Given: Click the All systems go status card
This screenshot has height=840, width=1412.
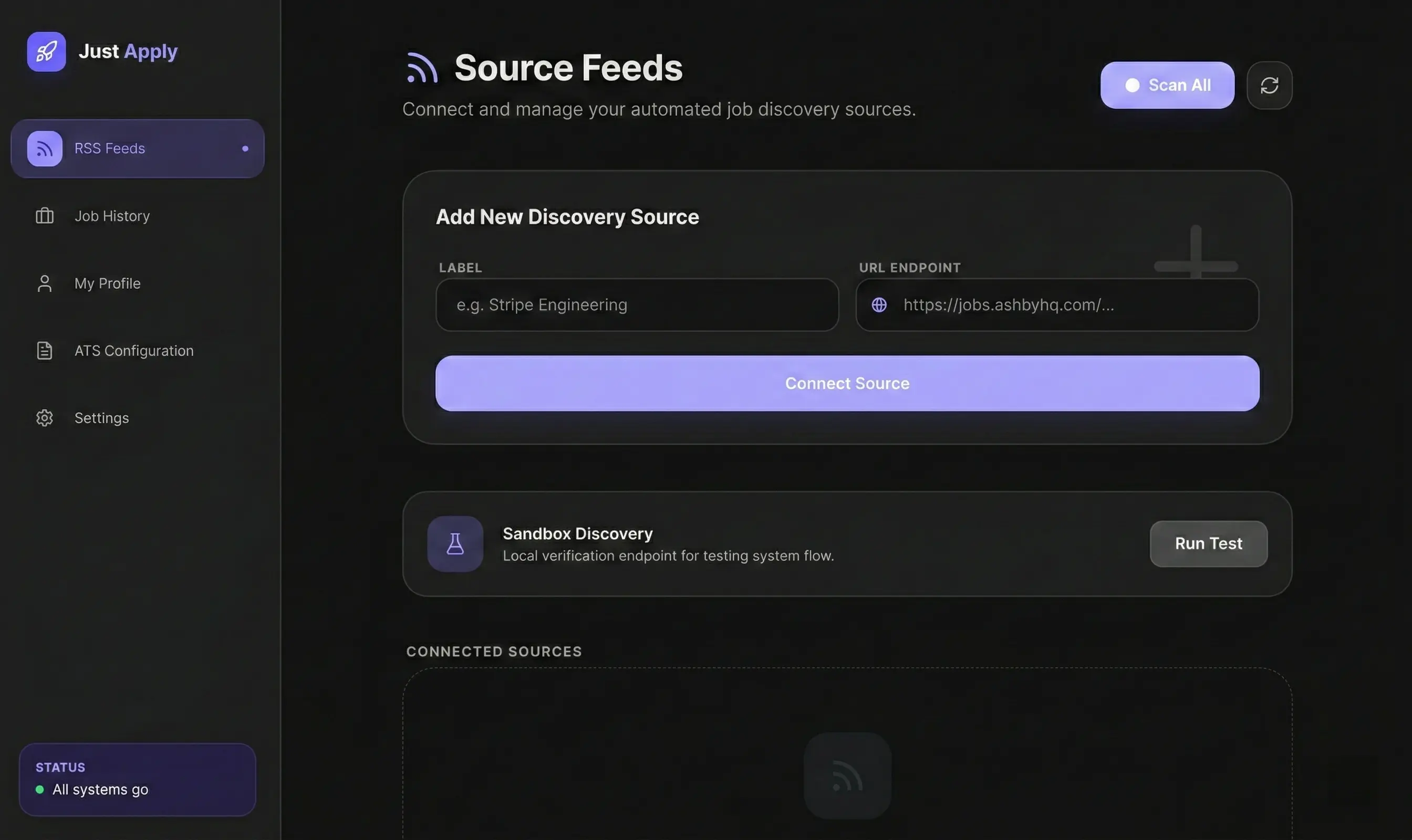Looking at the screenshot, I should coord(137,779).
